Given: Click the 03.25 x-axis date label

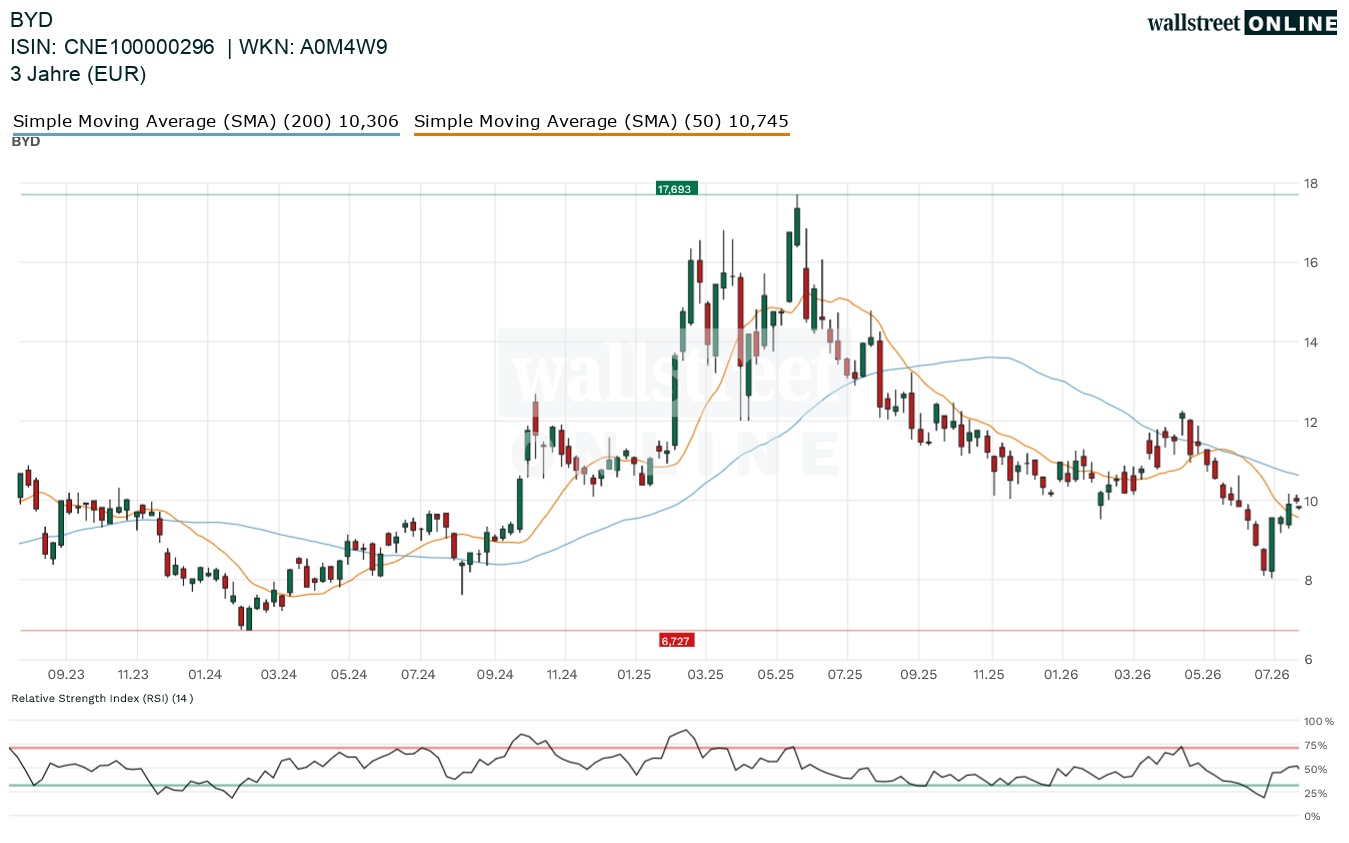Looking at the screenshot, I should tap(704, 675).
